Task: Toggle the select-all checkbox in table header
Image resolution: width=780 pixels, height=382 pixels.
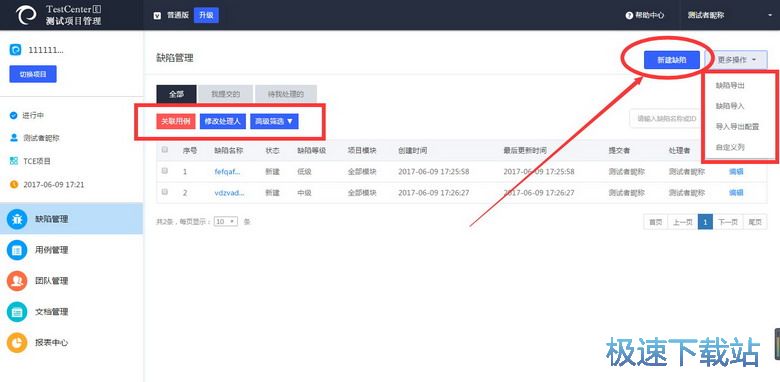Action: [x=165, y=150]
